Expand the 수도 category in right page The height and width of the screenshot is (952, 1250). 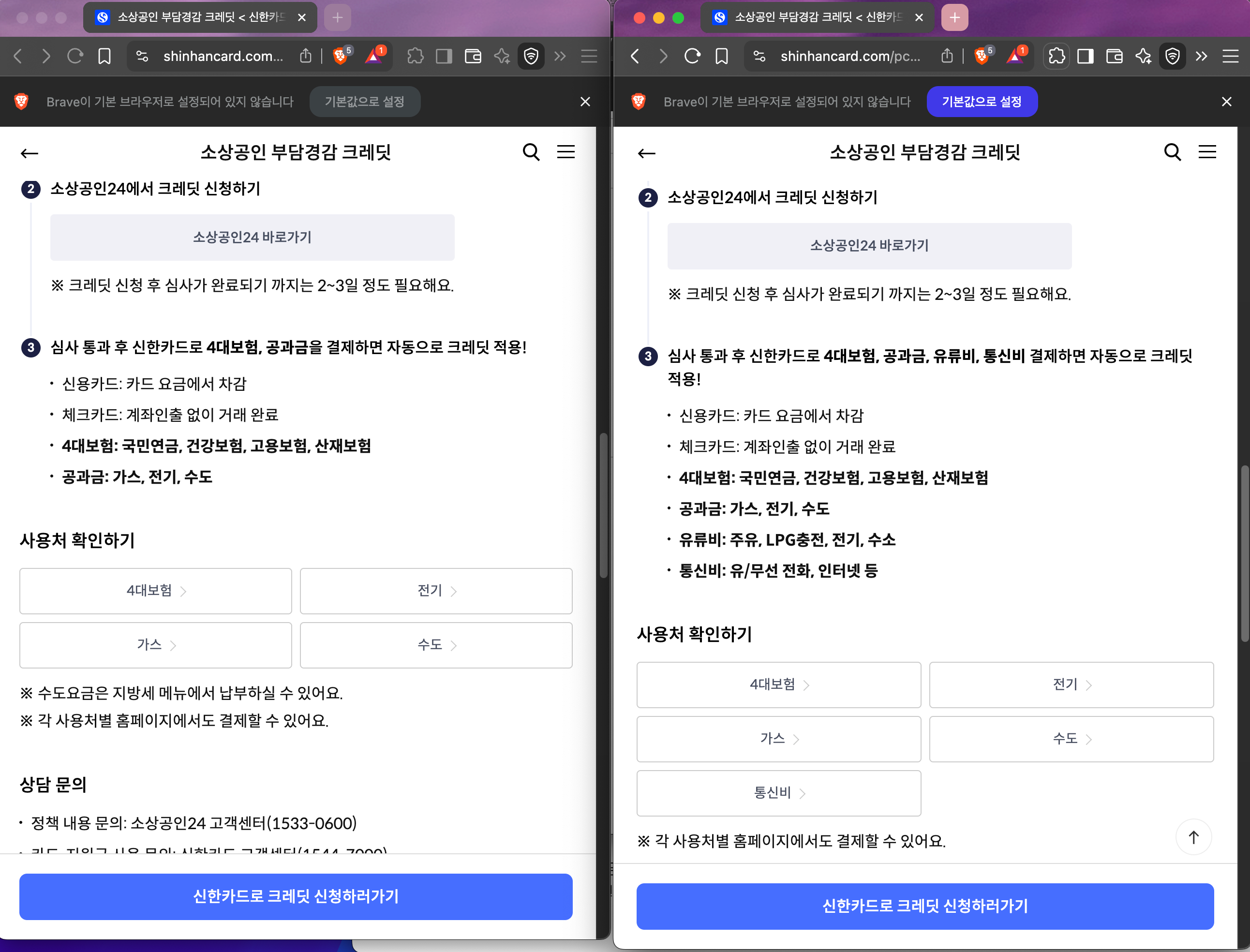(1071, 738)
